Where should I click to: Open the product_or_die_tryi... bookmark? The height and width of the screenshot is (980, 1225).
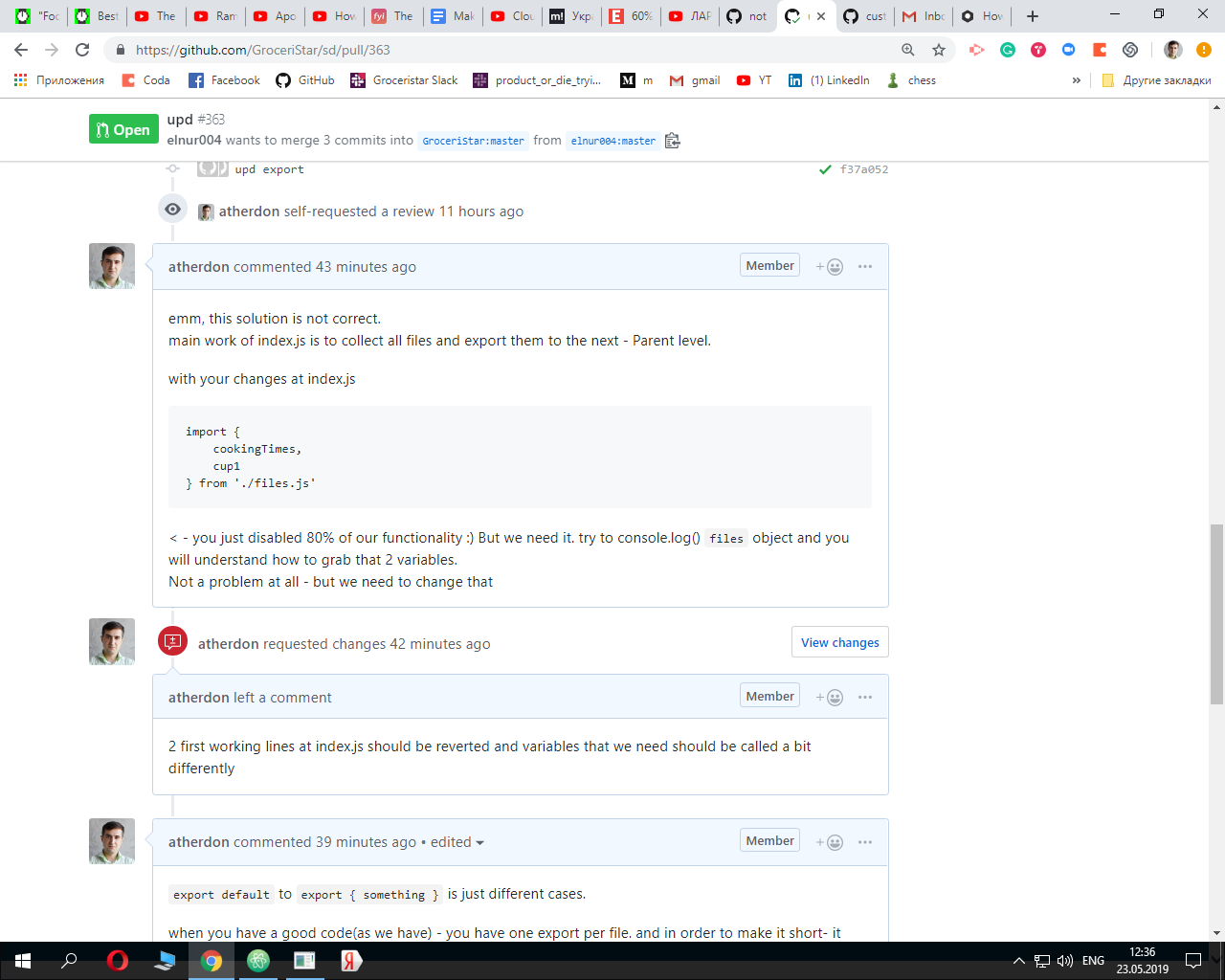(x=537, y=80)
